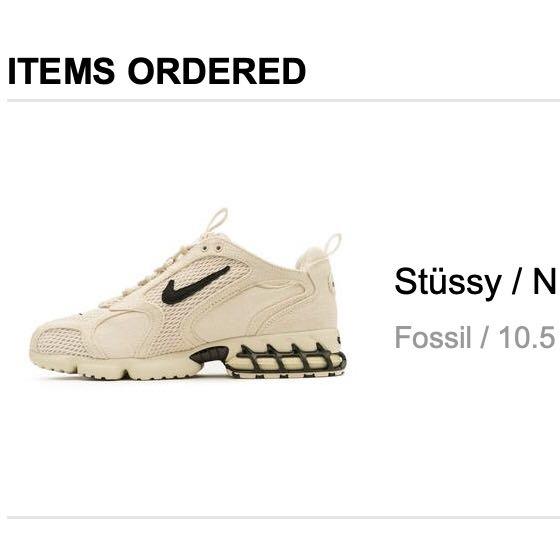Viewport: 560px width, 560px height.
Task: Click the black caged heel sole unit
Action: 288,361
